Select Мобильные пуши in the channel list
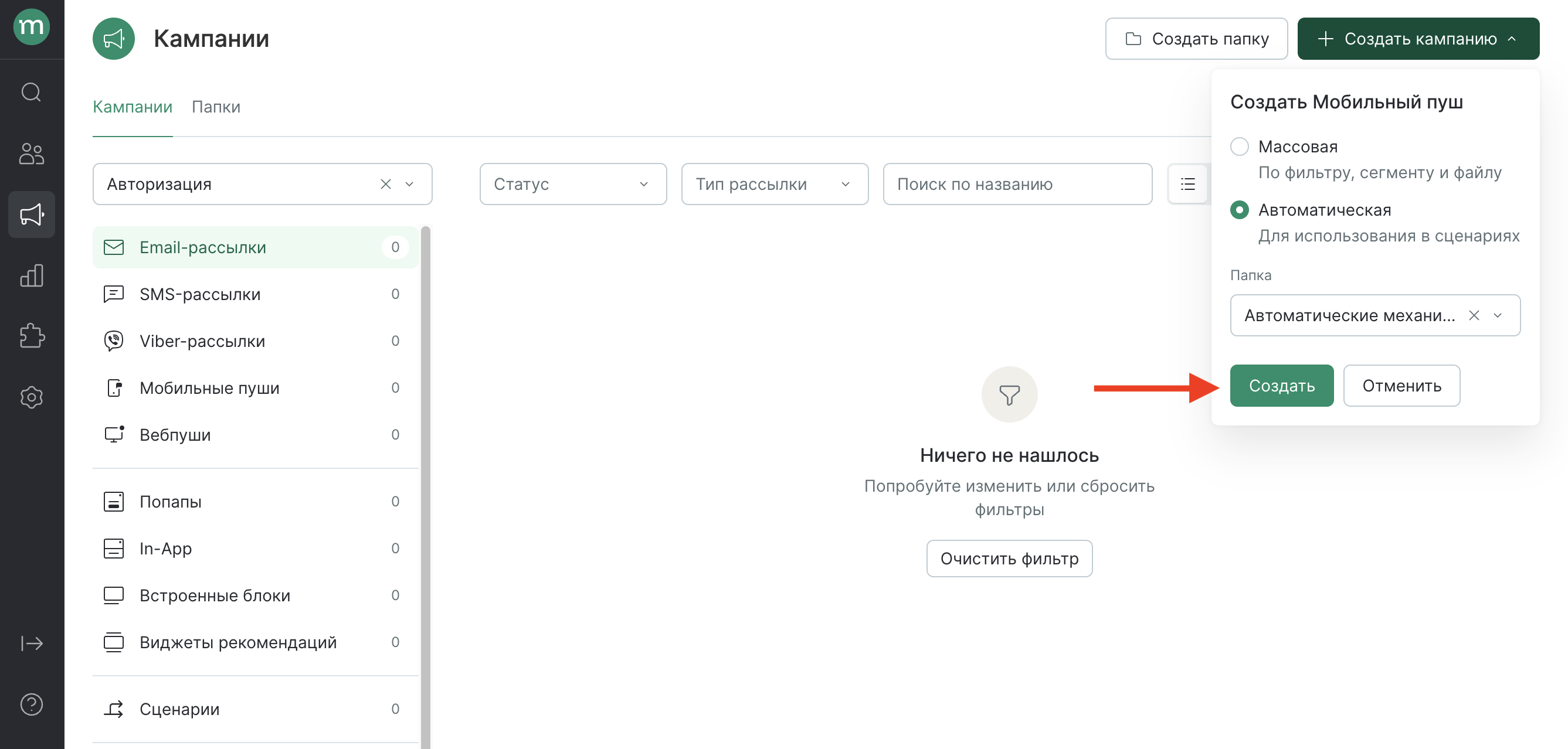1568x749 pixels. 255,387
